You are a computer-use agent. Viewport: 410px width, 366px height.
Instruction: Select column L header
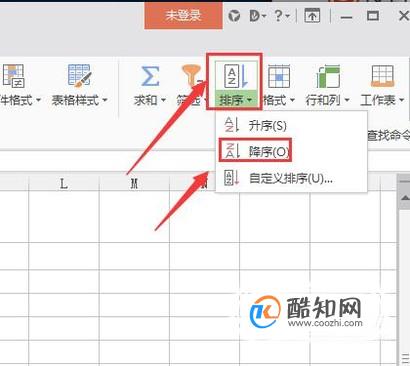[x=64, y=183]
